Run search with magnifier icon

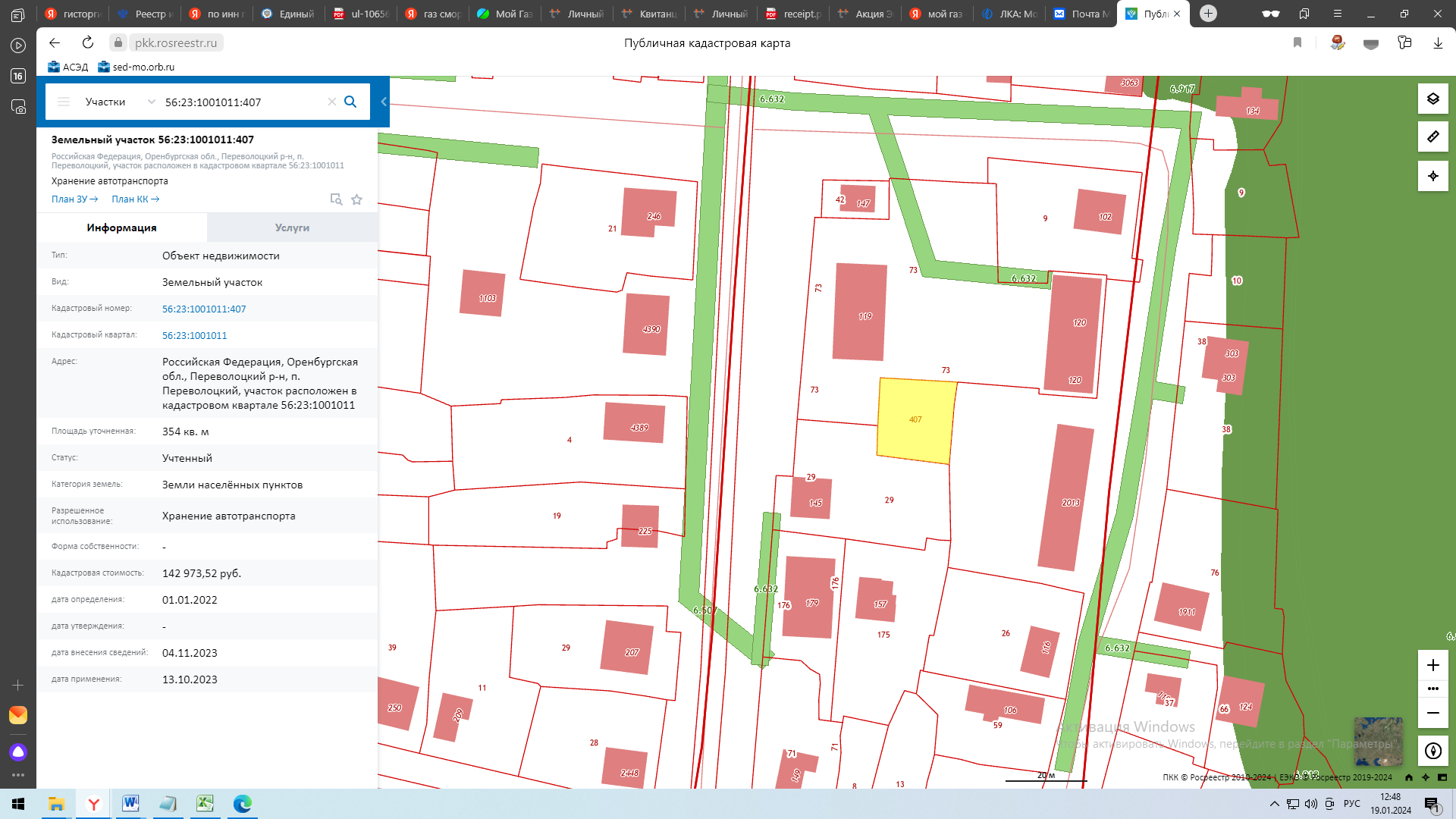point(350,102)
